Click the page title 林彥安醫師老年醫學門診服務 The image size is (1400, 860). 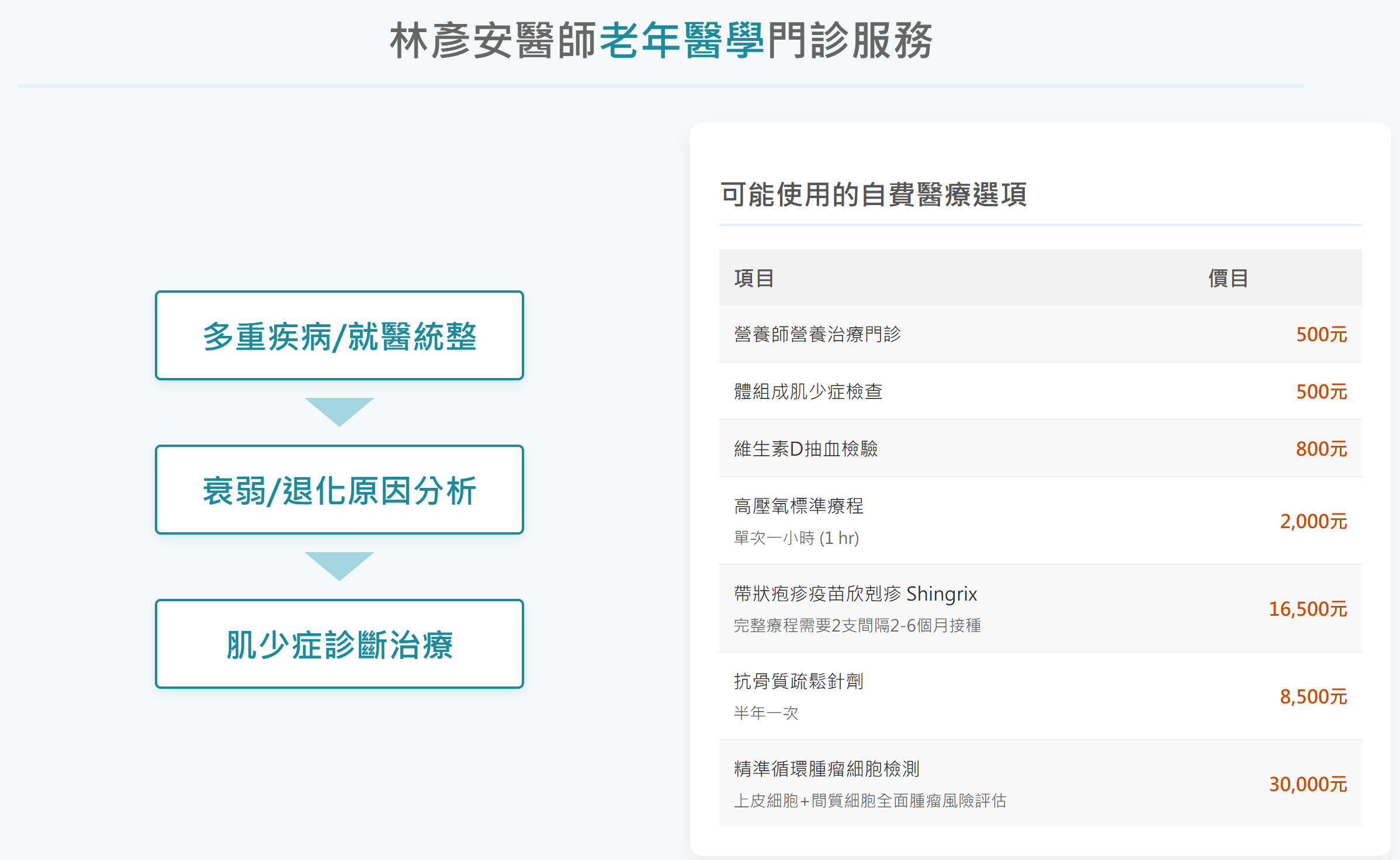coord(661,40)
